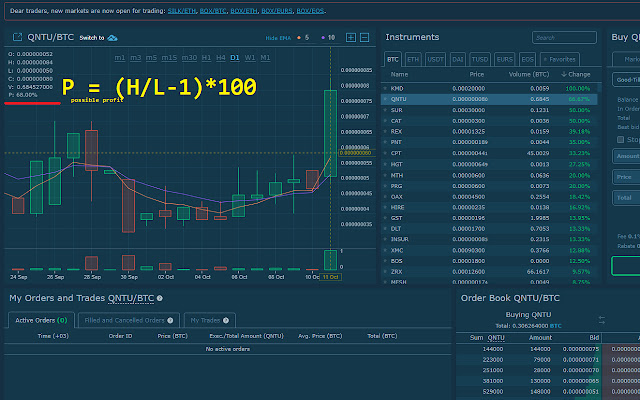Open the Favorites instruments tab
640x400 pixels.
pos(560,59)
